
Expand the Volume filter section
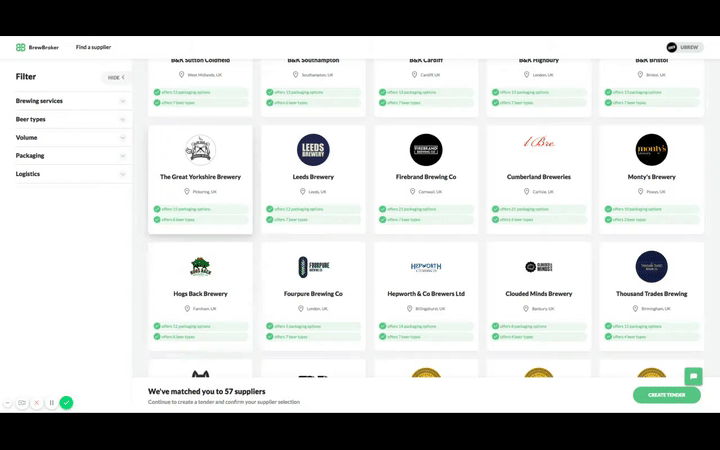click(68, 137)
